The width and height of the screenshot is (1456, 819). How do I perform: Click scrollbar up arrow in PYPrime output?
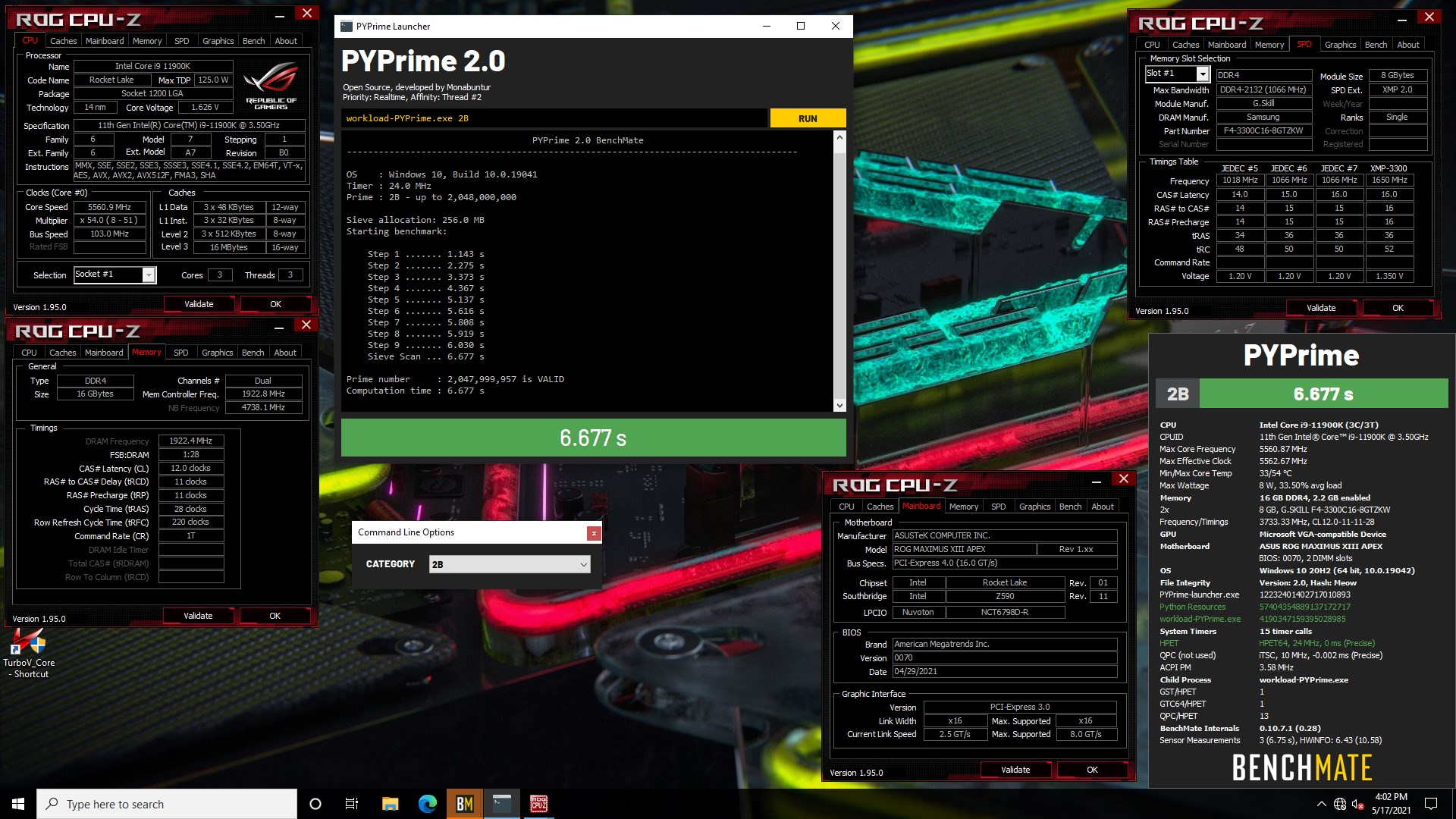(839, 137)
